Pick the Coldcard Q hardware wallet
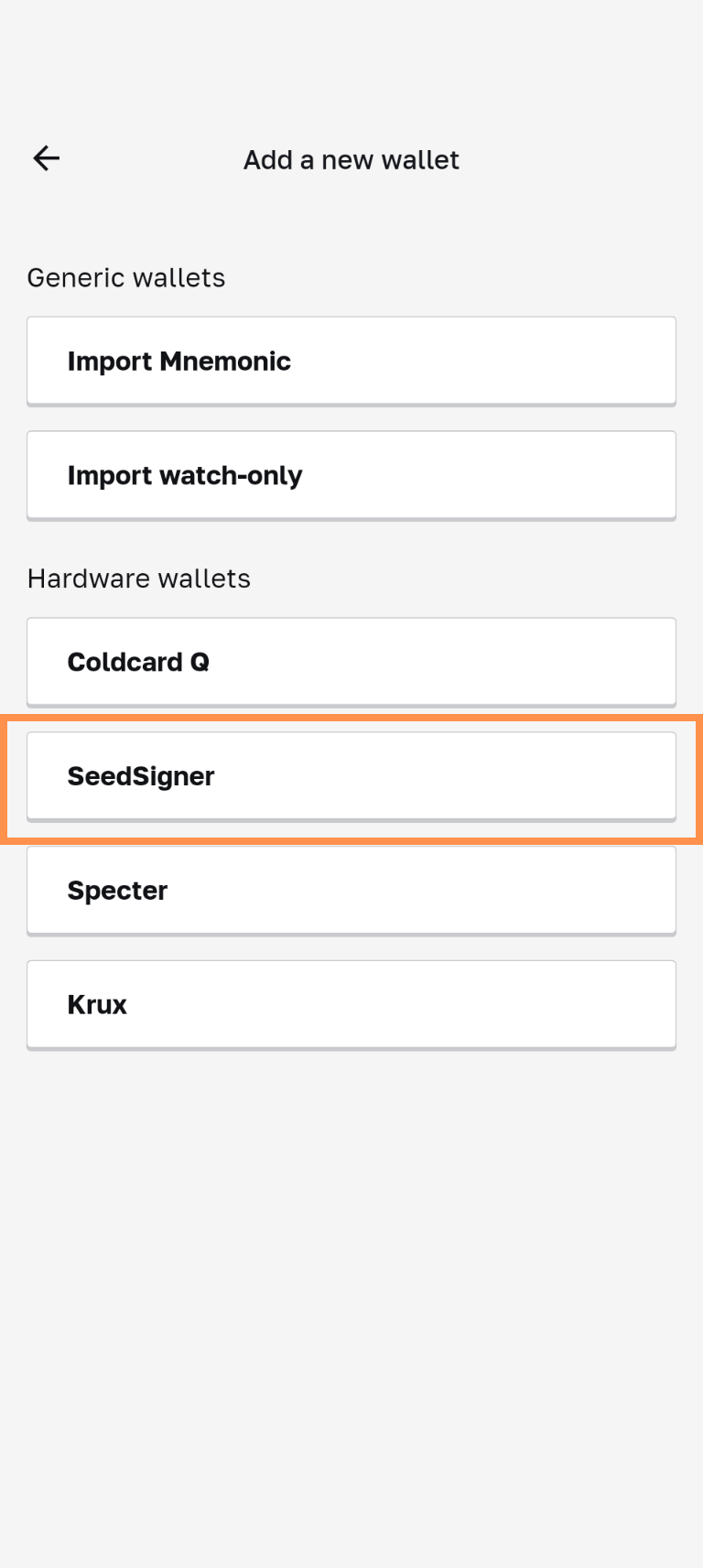This screenshot has width=703, height=1568. click(351, 662)
